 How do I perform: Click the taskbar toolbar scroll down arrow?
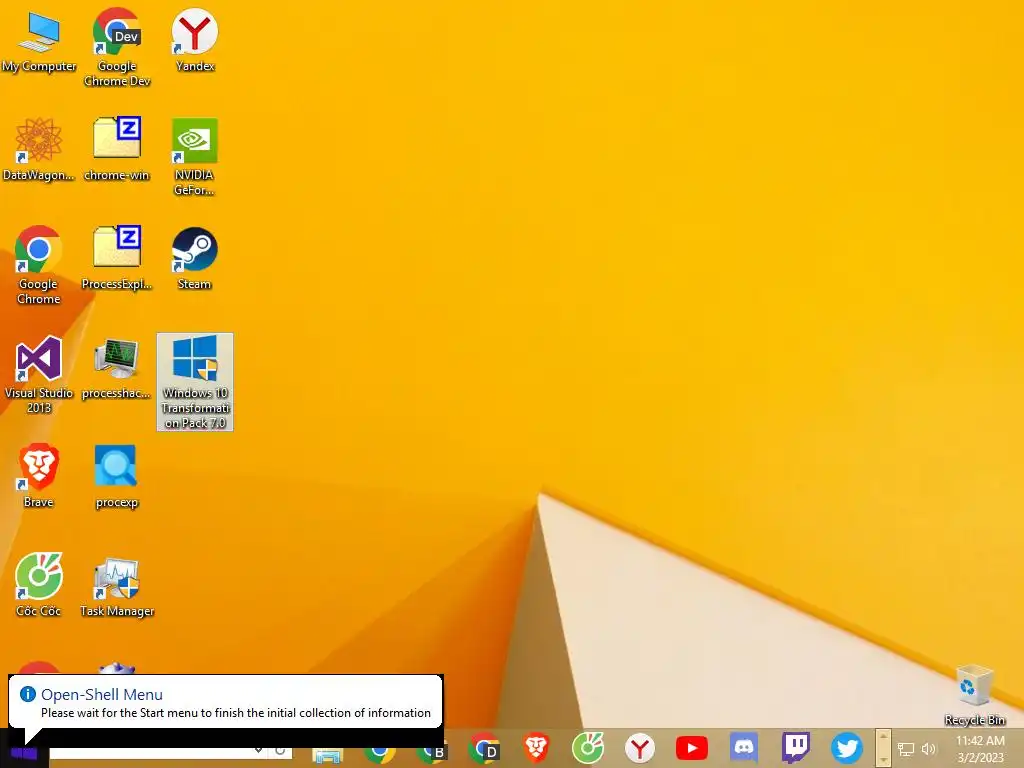tap(883, 760)
